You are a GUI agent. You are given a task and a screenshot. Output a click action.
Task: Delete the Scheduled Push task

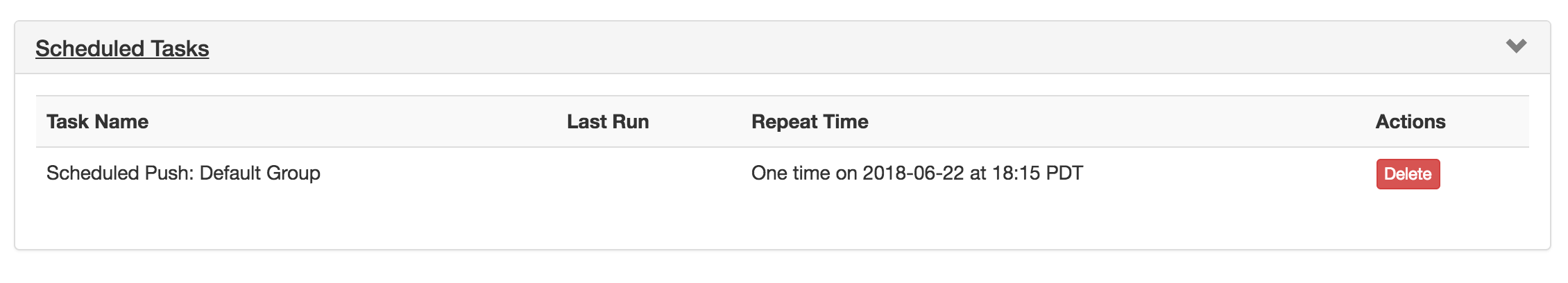tap(1408, 174)
